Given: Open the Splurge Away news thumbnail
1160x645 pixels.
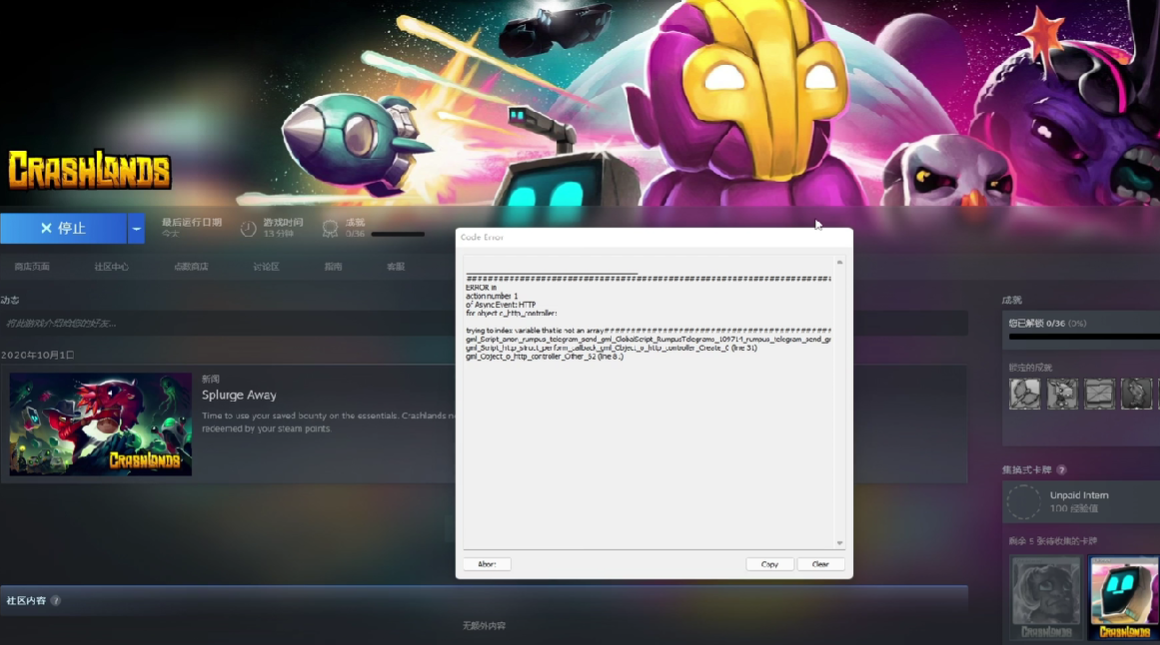Looking at the screenshot, I should 101,425.
